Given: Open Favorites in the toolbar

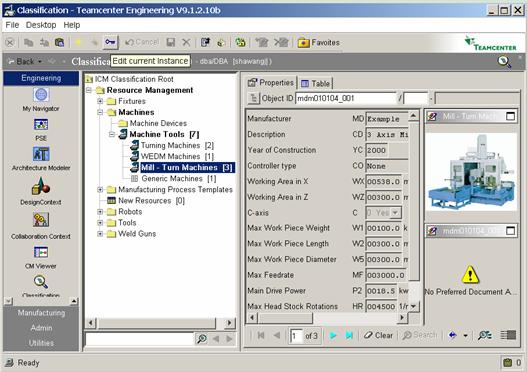Looking at the screenshot, I should tap(319, 43).
